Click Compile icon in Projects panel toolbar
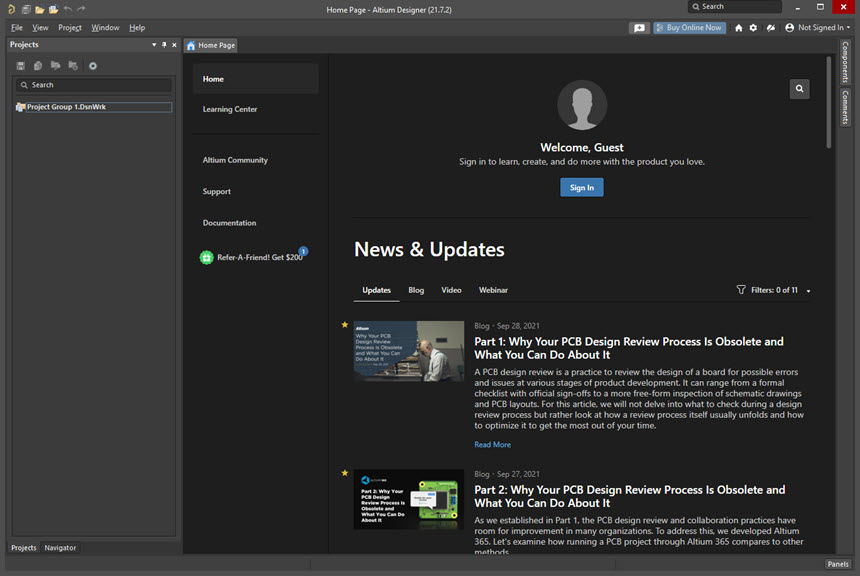Viewport: 860px width, 576px height. [x=38, y=66]
